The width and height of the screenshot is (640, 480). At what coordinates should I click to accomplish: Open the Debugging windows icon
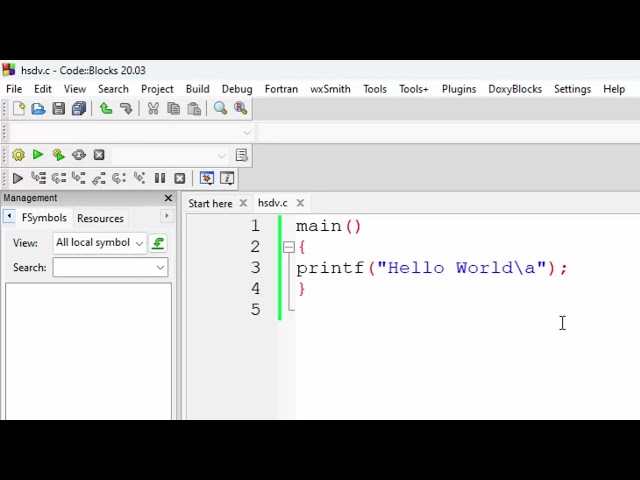[x=207, y=178]
